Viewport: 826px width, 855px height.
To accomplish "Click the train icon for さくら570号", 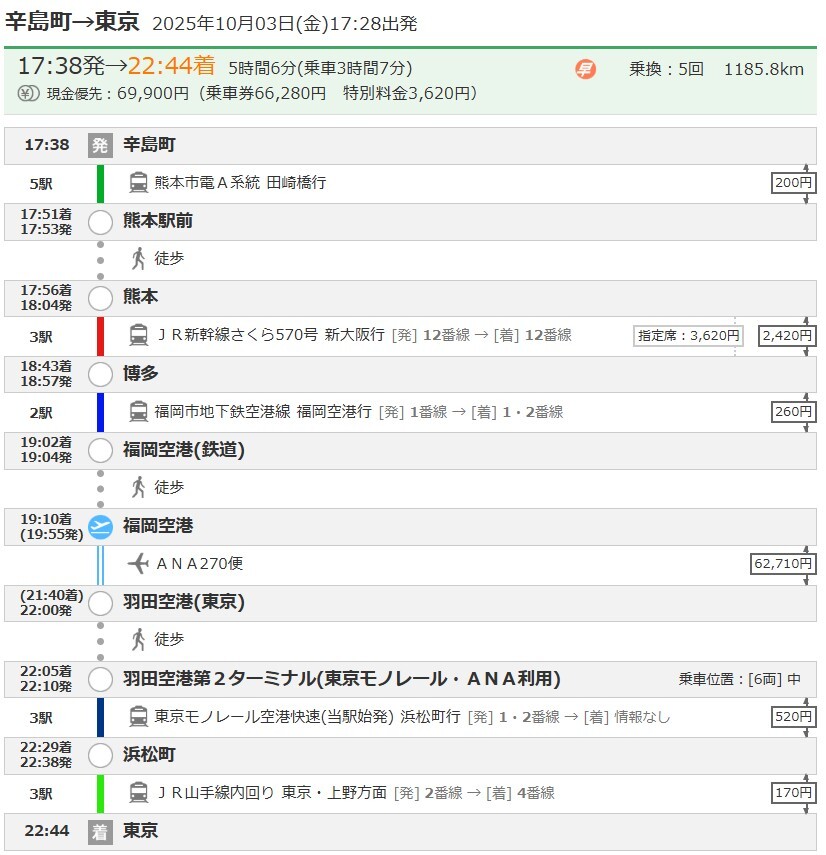I will (138, 335).
